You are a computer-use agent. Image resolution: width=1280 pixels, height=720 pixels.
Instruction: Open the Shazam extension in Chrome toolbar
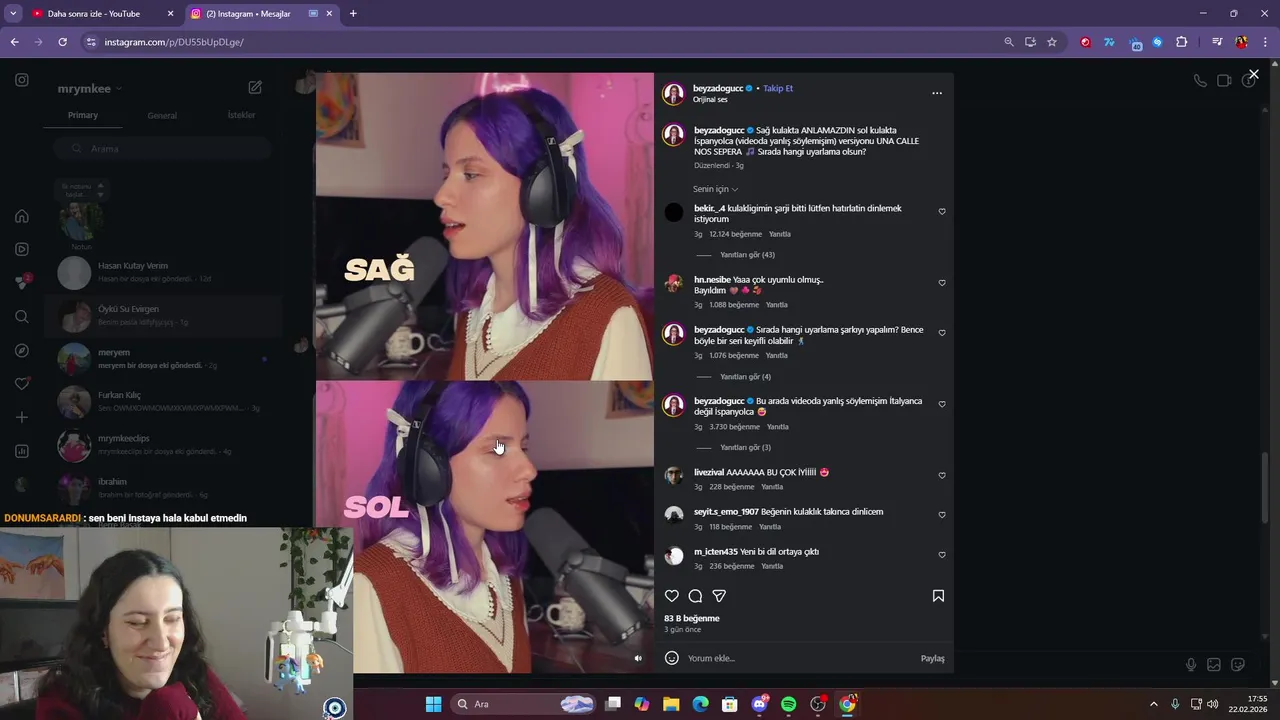tap(1157, 42)
